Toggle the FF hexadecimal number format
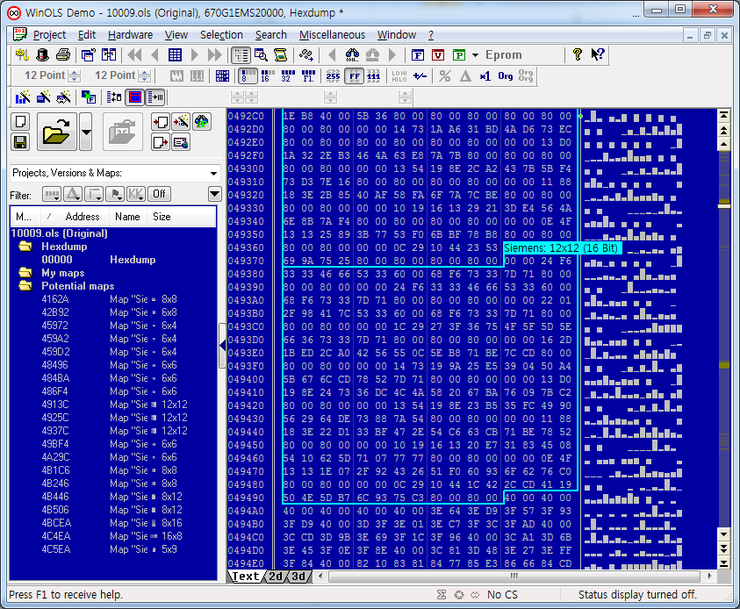The height and width of the screenshot is (609, 740). click(x=354, y=76)
